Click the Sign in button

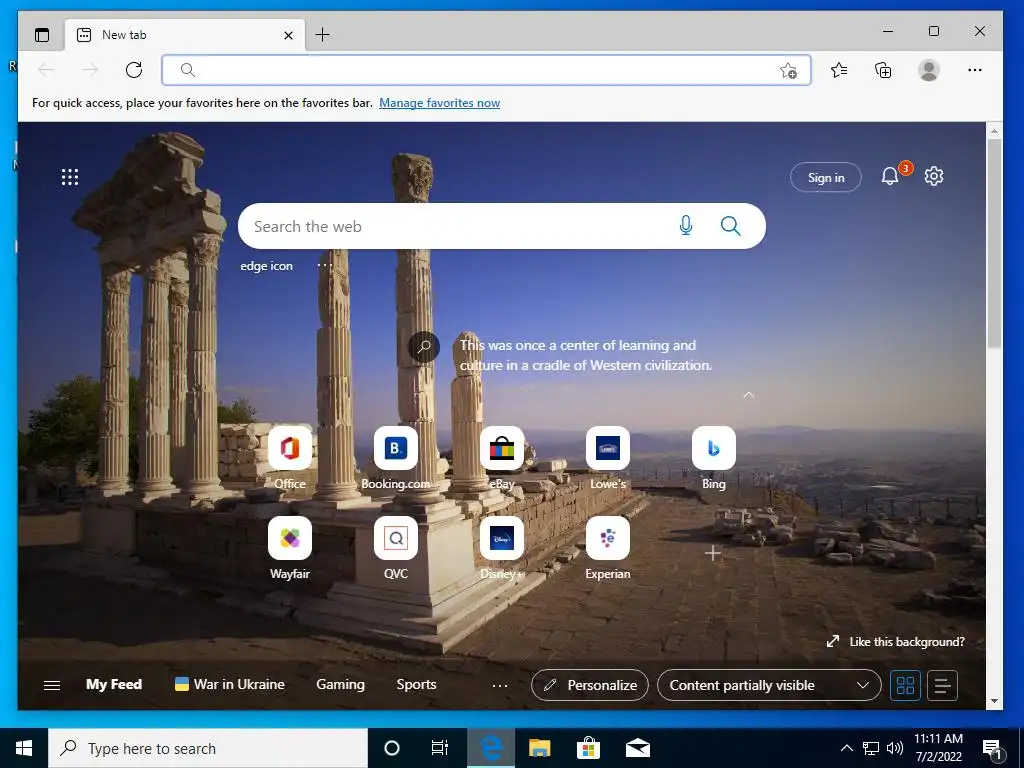[x=825, y=177]
